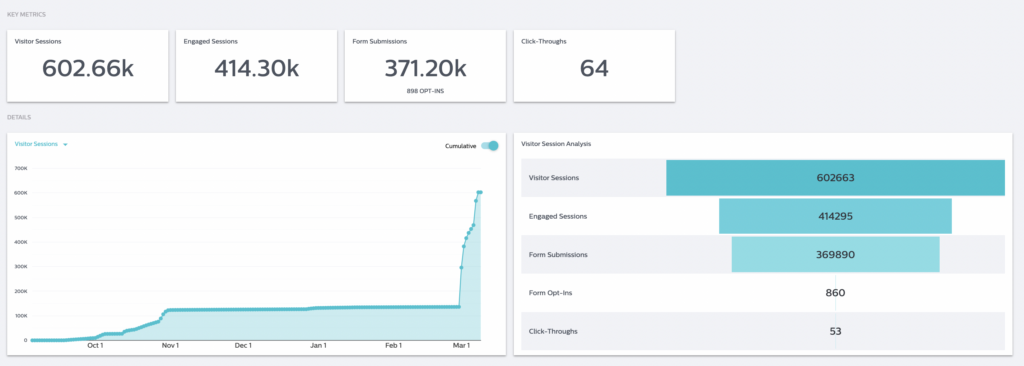Open the Visitor Sessions chart dropdown
Image resolution: width=1024 pixels, height=366 pixels.
point(41,144)
